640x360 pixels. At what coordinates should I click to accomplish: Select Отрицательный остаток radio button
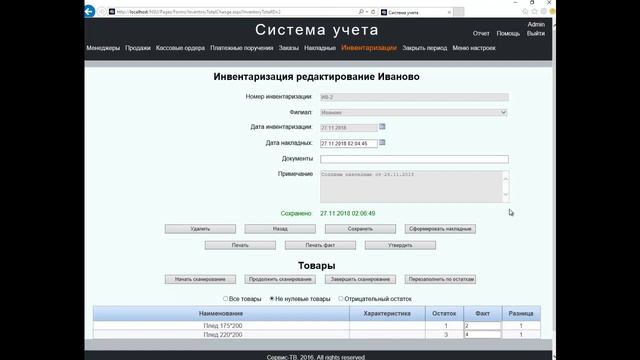tap(341, 299)
